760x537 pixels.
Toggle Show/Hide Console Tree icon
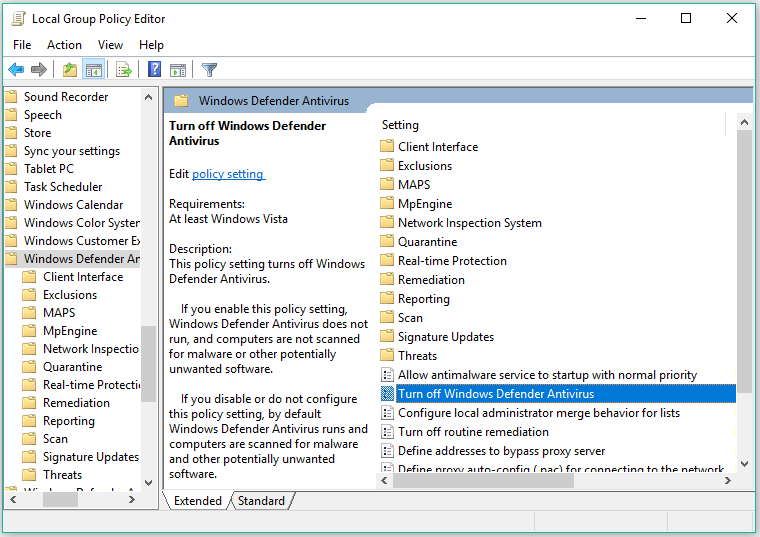point(94,70)
